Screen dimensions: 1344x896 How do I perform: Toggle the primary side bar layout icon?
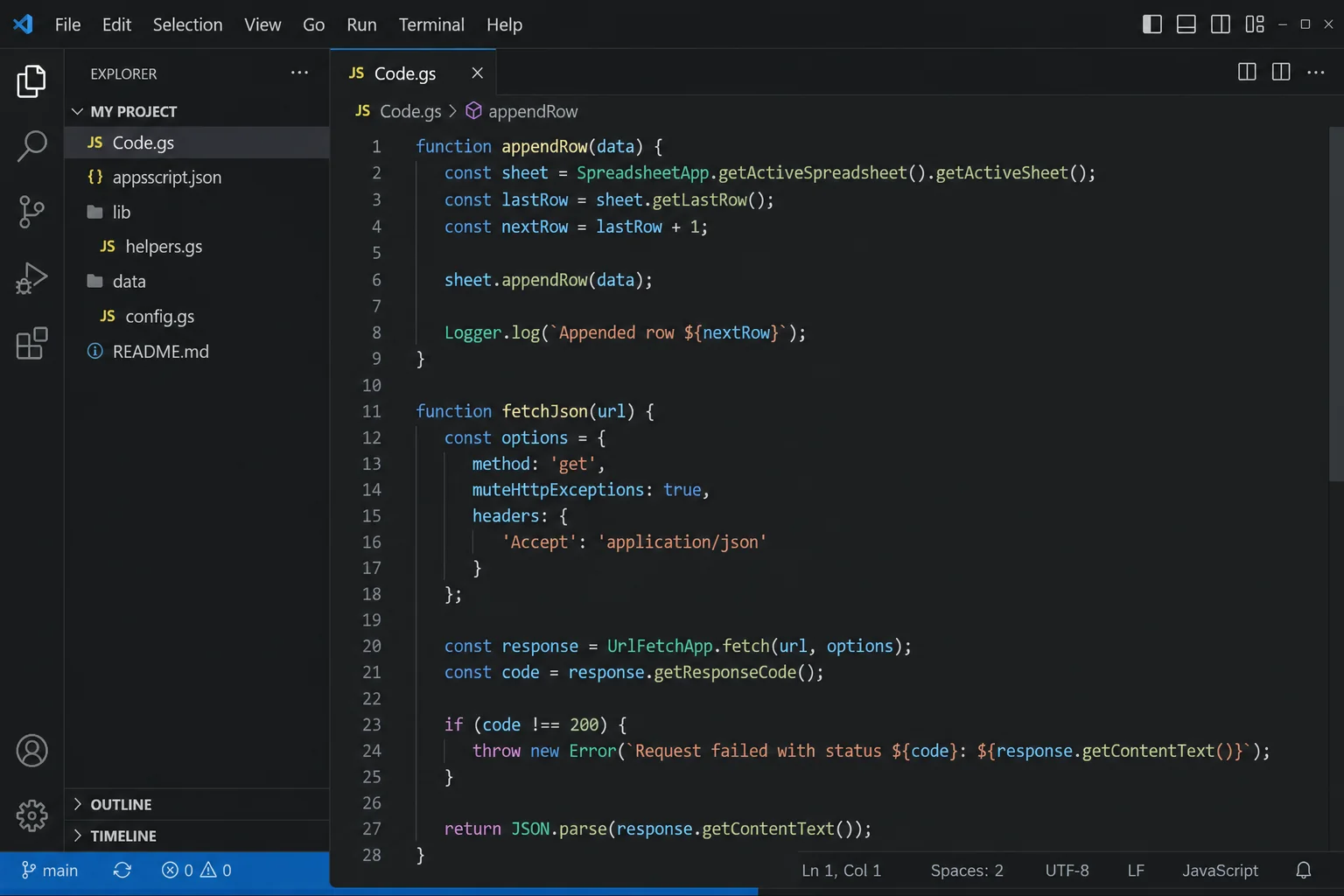tap(1152, 24)
